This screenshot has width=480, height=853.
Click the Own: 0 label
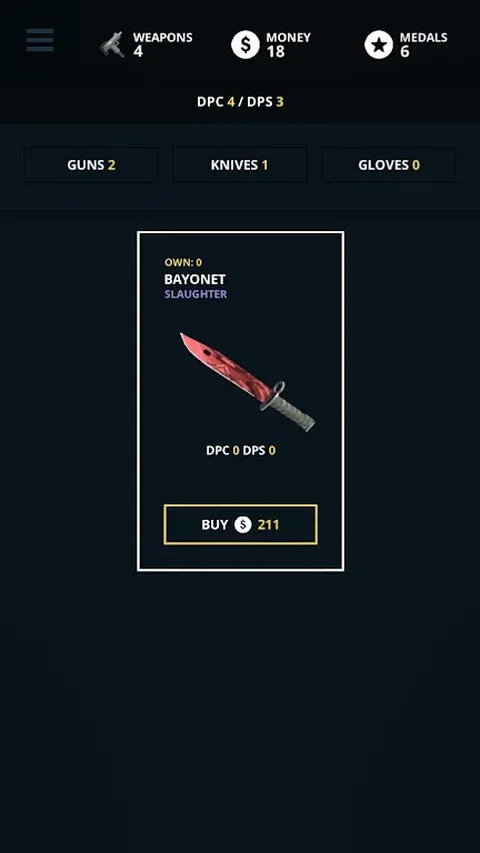tap(183, 263)
